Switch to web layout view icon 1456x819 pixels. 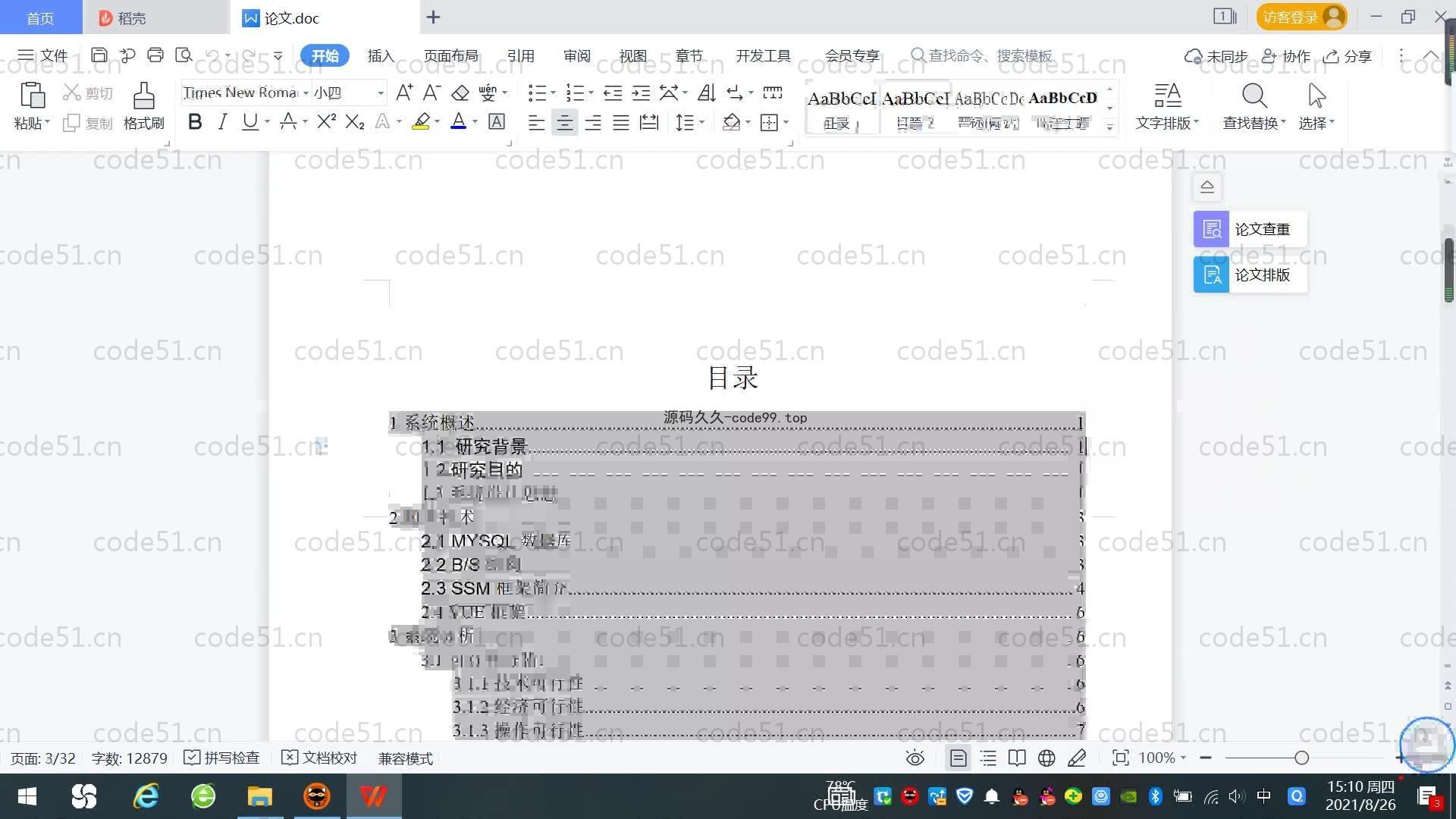[1046, 758]
